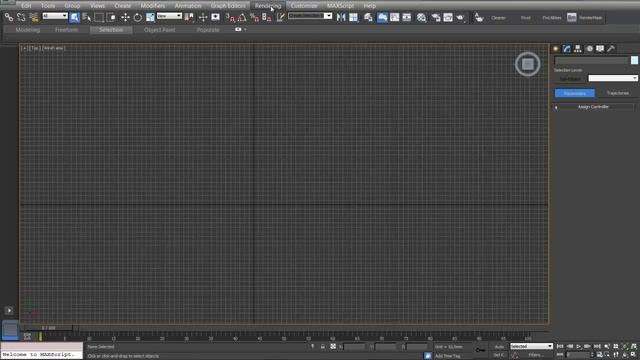Toggle Percent Snap

click(x=254, y=17)
